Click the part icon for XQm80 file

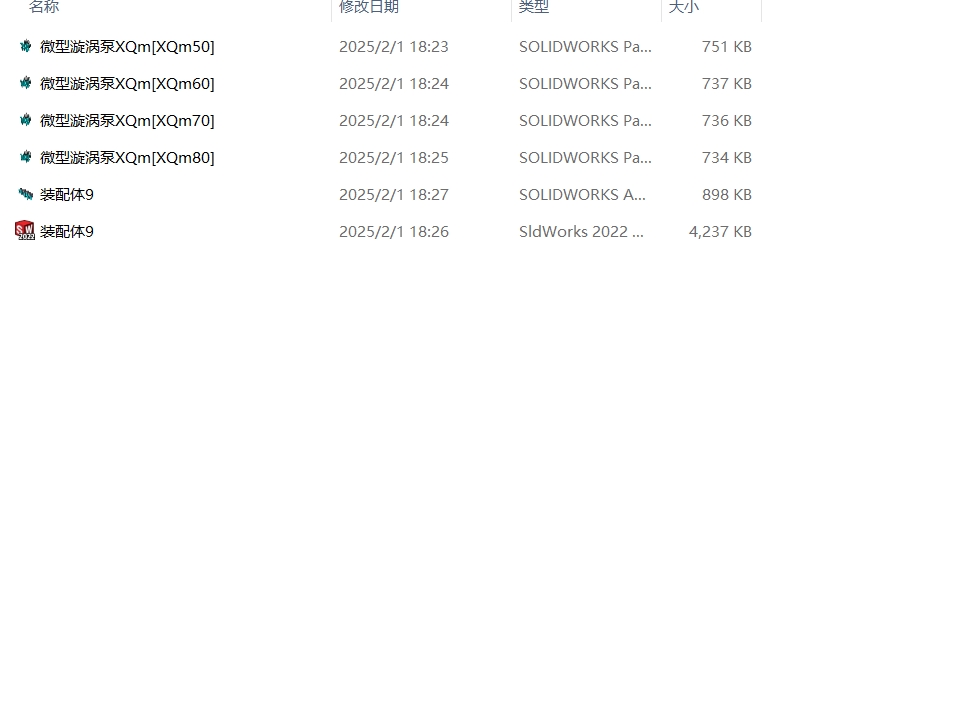pyautogui.click(x=25, y=157)
